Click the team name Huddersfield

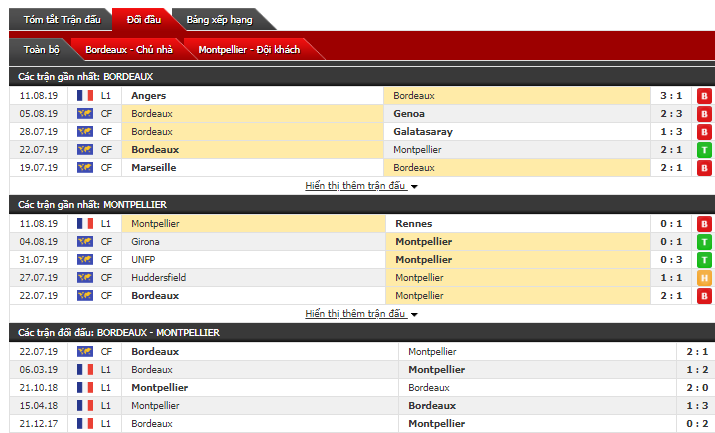click(x=159, y=278)
